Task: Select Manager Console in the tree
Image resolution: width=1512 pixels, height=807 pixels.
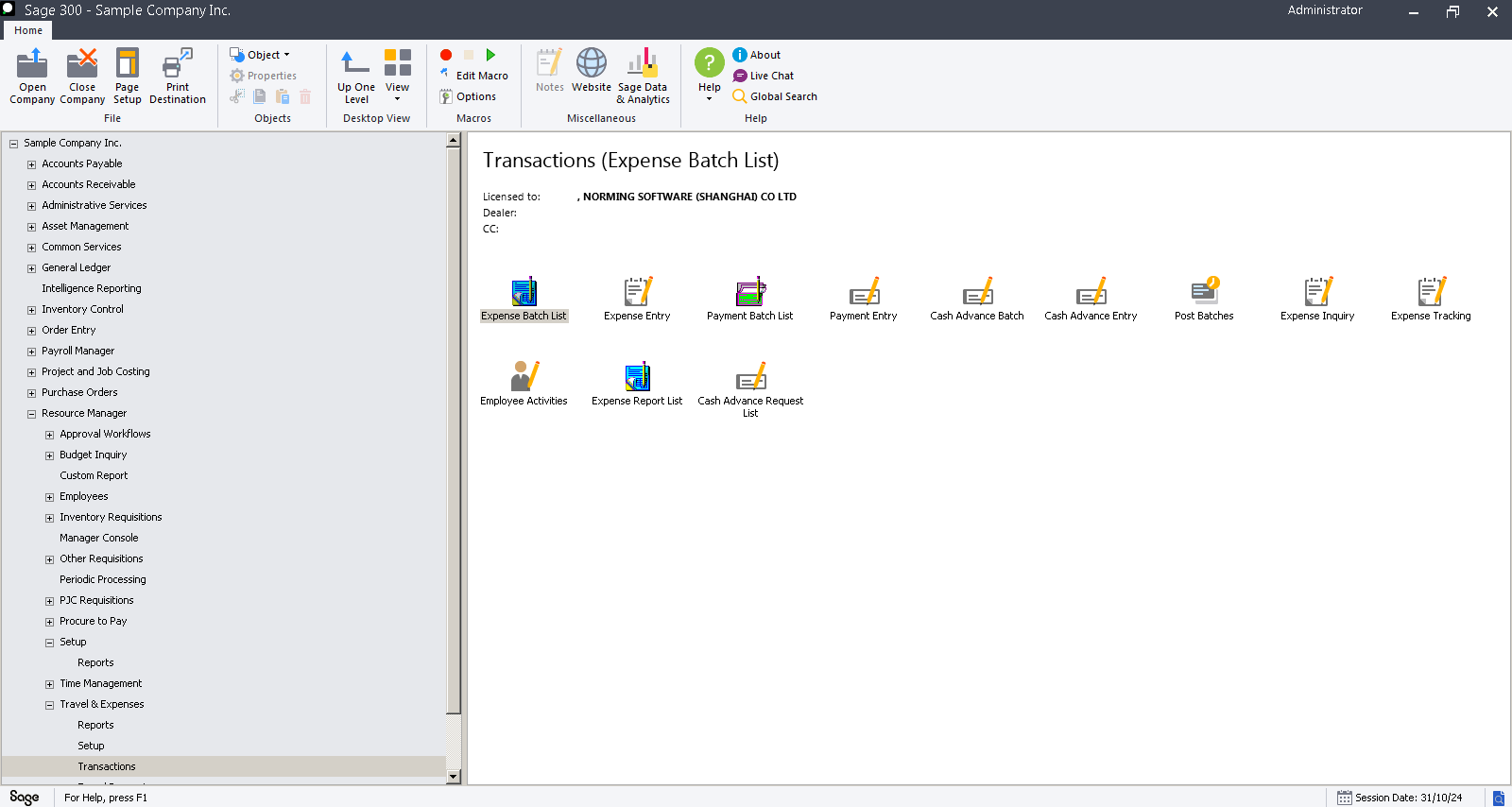Action: click(99, 538)
